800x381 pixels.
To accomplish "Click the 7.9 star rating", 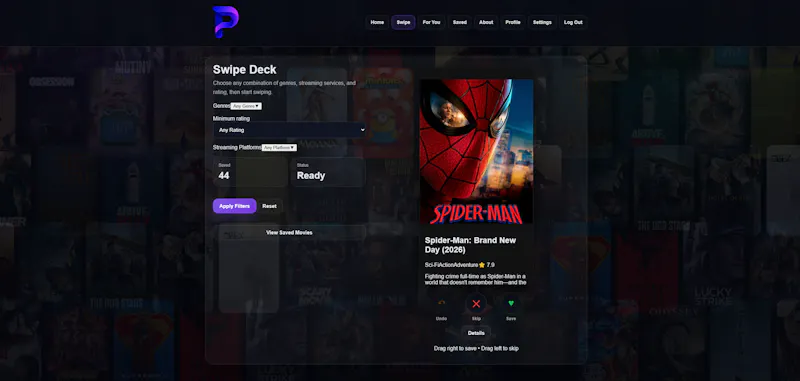I will pyautogui.click(x=487, y=265).
